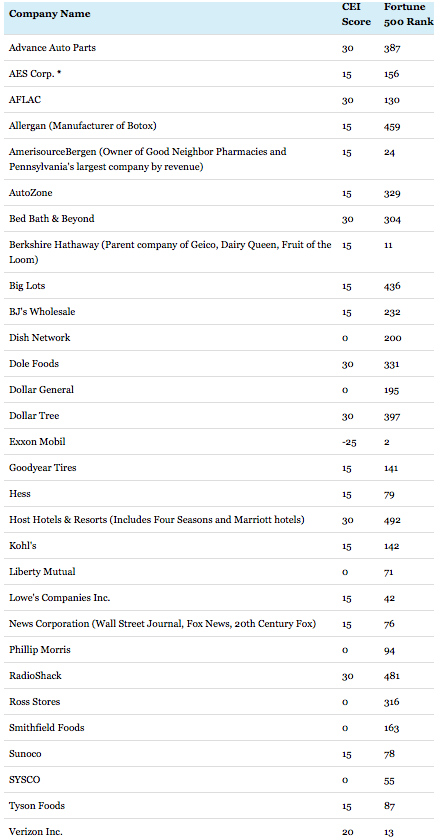434x840 pixels.
Task: Click the Host Hotels & Resorts entry
Action: (x=157, y=520)
